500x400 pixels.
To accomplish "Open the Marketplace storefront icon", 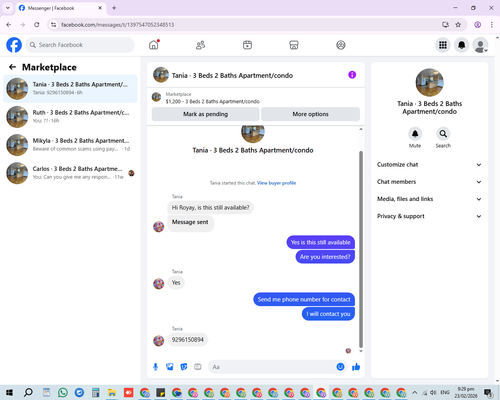I will [294, 45].
